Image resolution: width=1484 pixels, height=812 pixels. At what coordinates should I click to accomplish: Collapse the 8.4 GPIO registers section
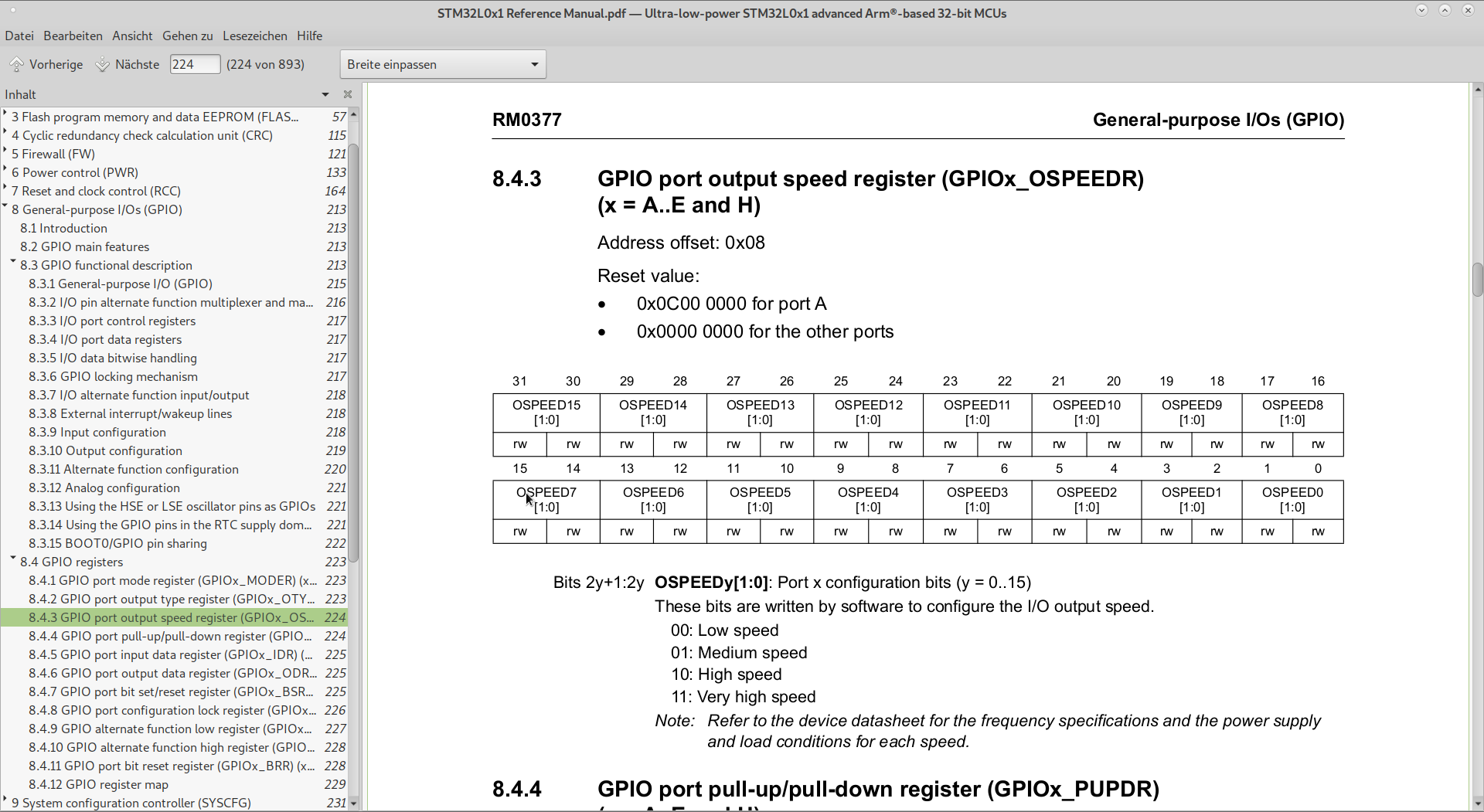tap(13, 558)
